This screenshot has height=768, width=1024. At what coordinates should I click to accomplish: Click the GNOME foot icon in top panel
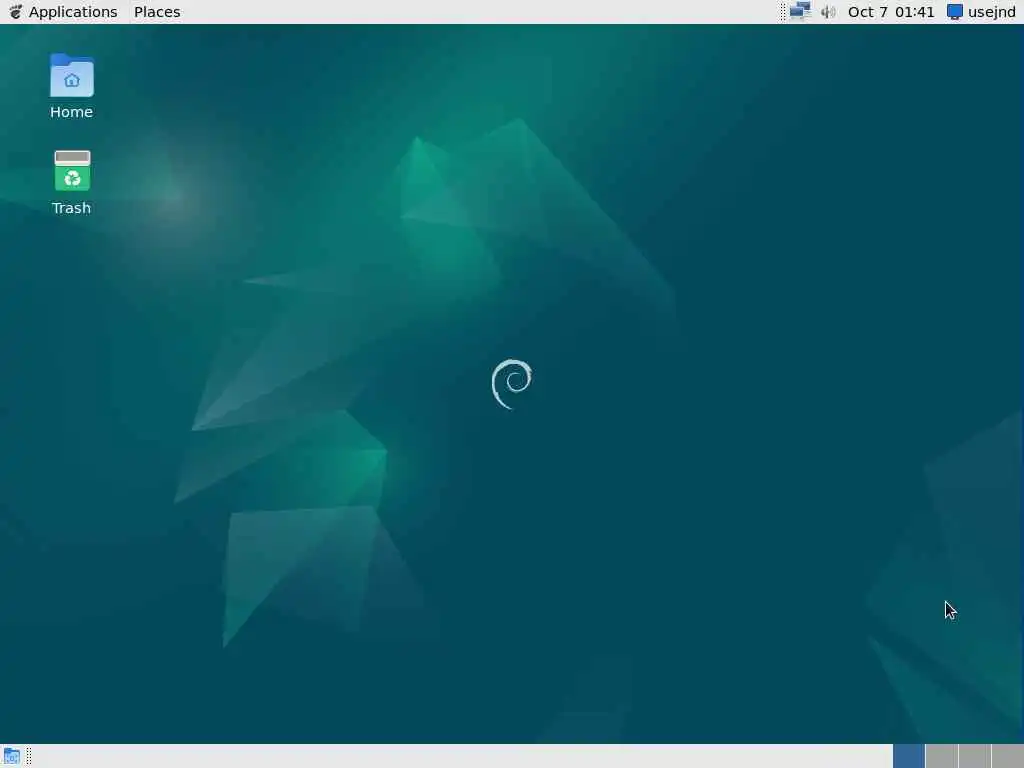16,12
